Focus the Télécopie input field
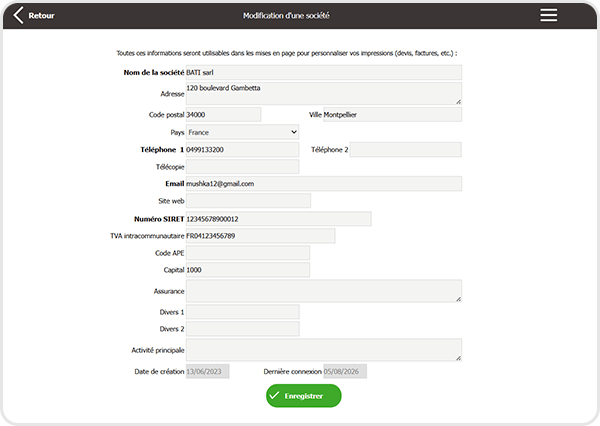Screen dimensions: 600x426 242,166
